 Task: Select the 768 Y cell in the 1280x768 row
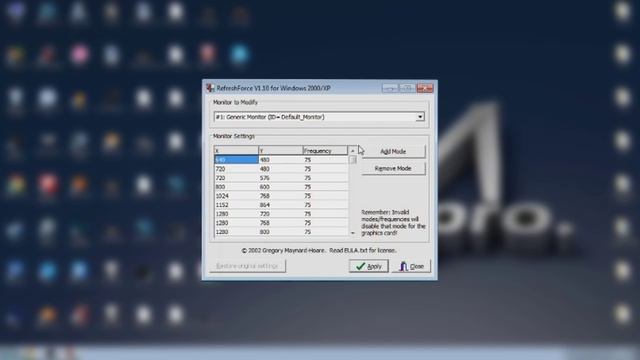(281, 223)
